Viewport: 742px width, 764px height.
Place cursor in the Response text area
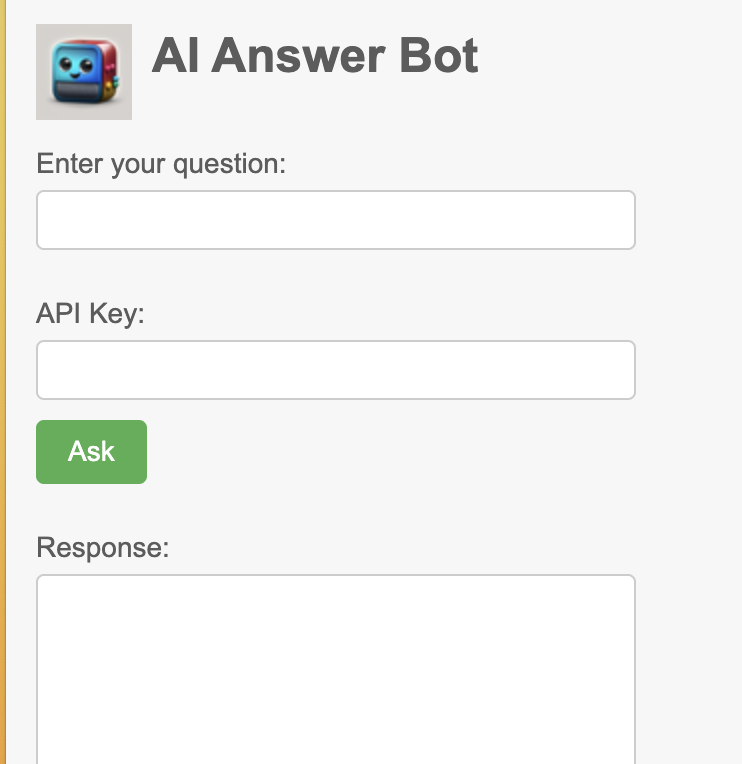(x=336, y=668)
